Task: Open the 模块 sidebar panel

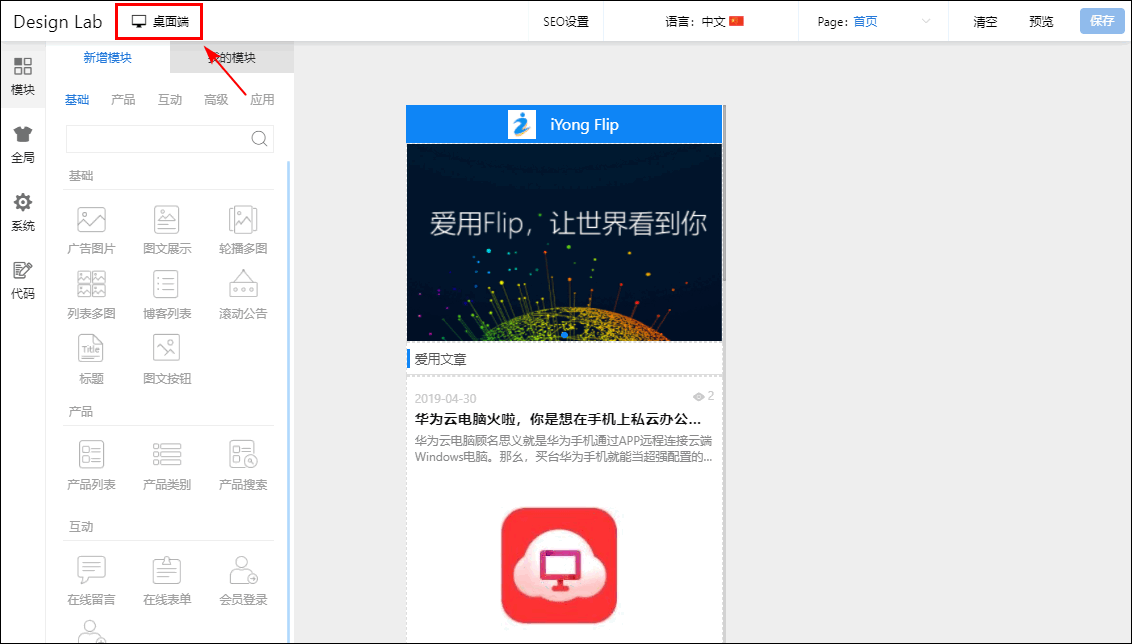Action: (x=22, y=76)
